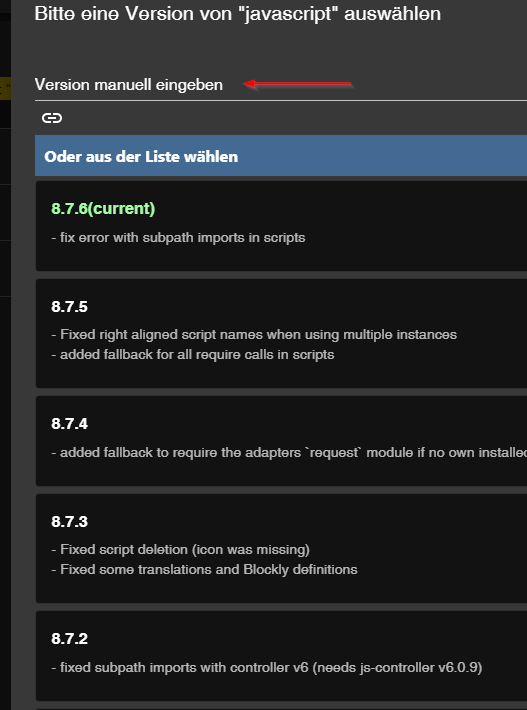Click the dialog title about "javascript" version
Viewport: 527px width, 710px height.
[x=238, y=14]
